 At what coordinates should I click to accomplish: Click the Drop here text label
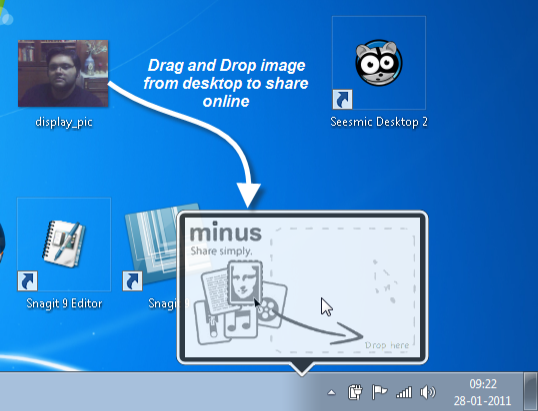click(x=387, y=345)
